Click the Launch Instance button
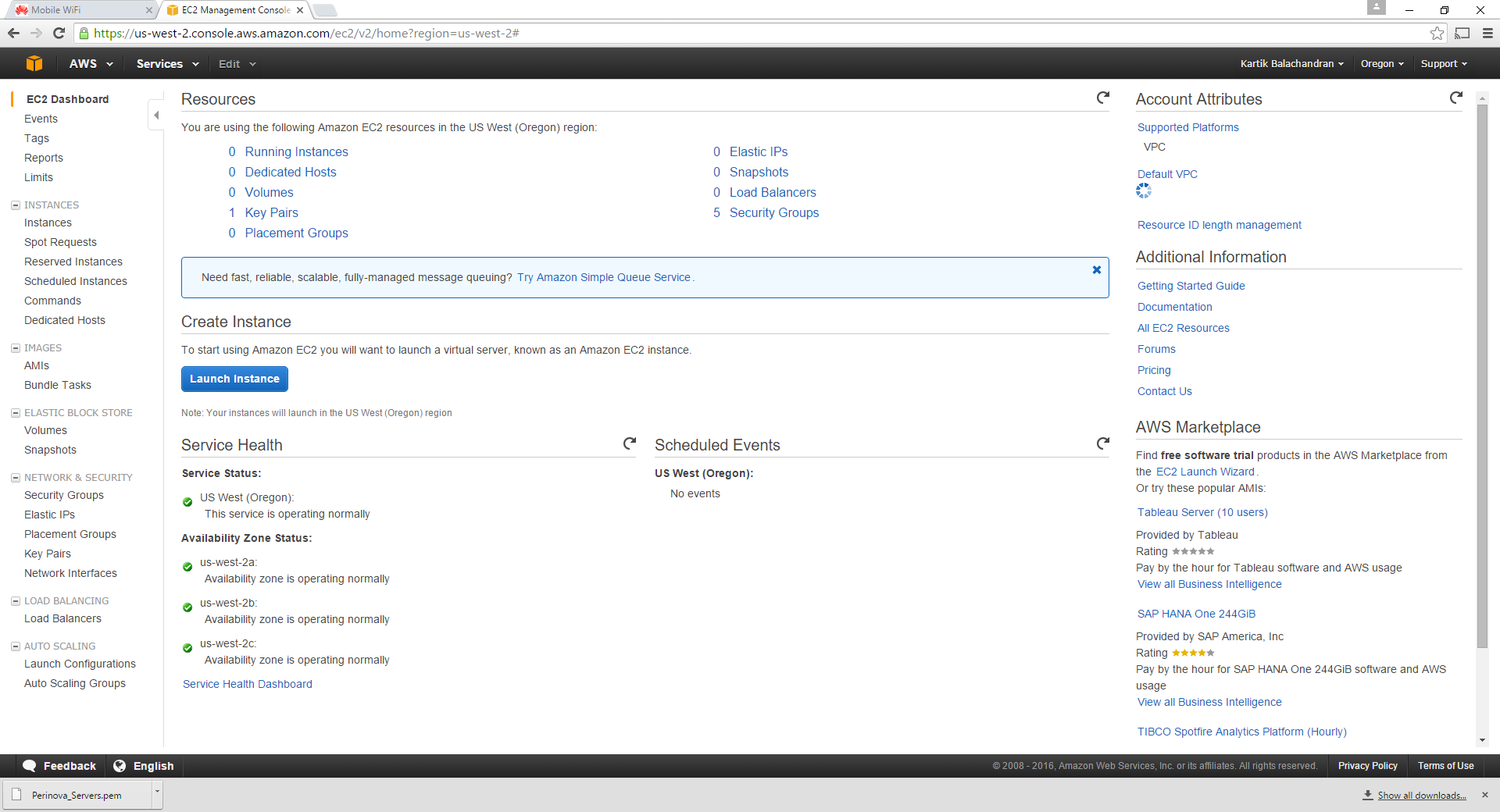The image size is (1500, 812). pyautogui.click(x=234, y=379)
